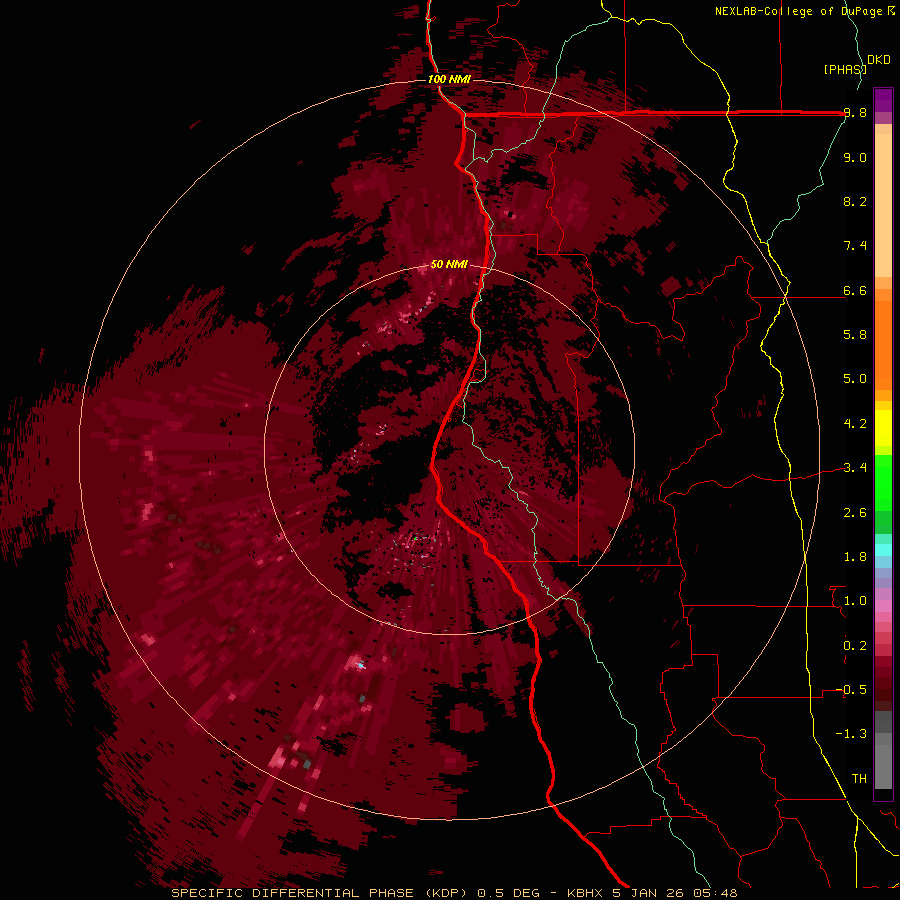The image size is (900, 900).
Task: Select the bright green segment of the color scale
Action: [x=883, y=483]
